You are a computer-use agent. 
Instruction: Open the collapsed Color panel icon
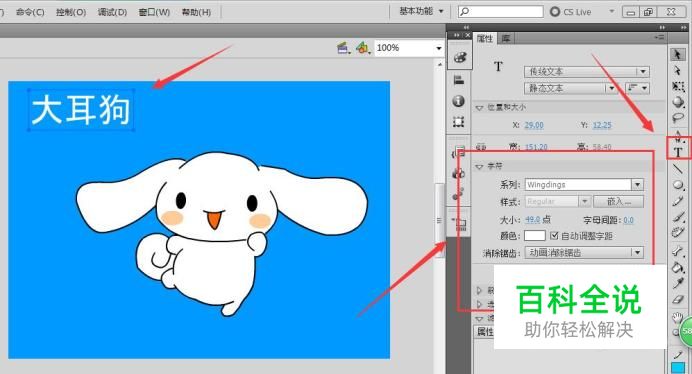coord(459,57)
